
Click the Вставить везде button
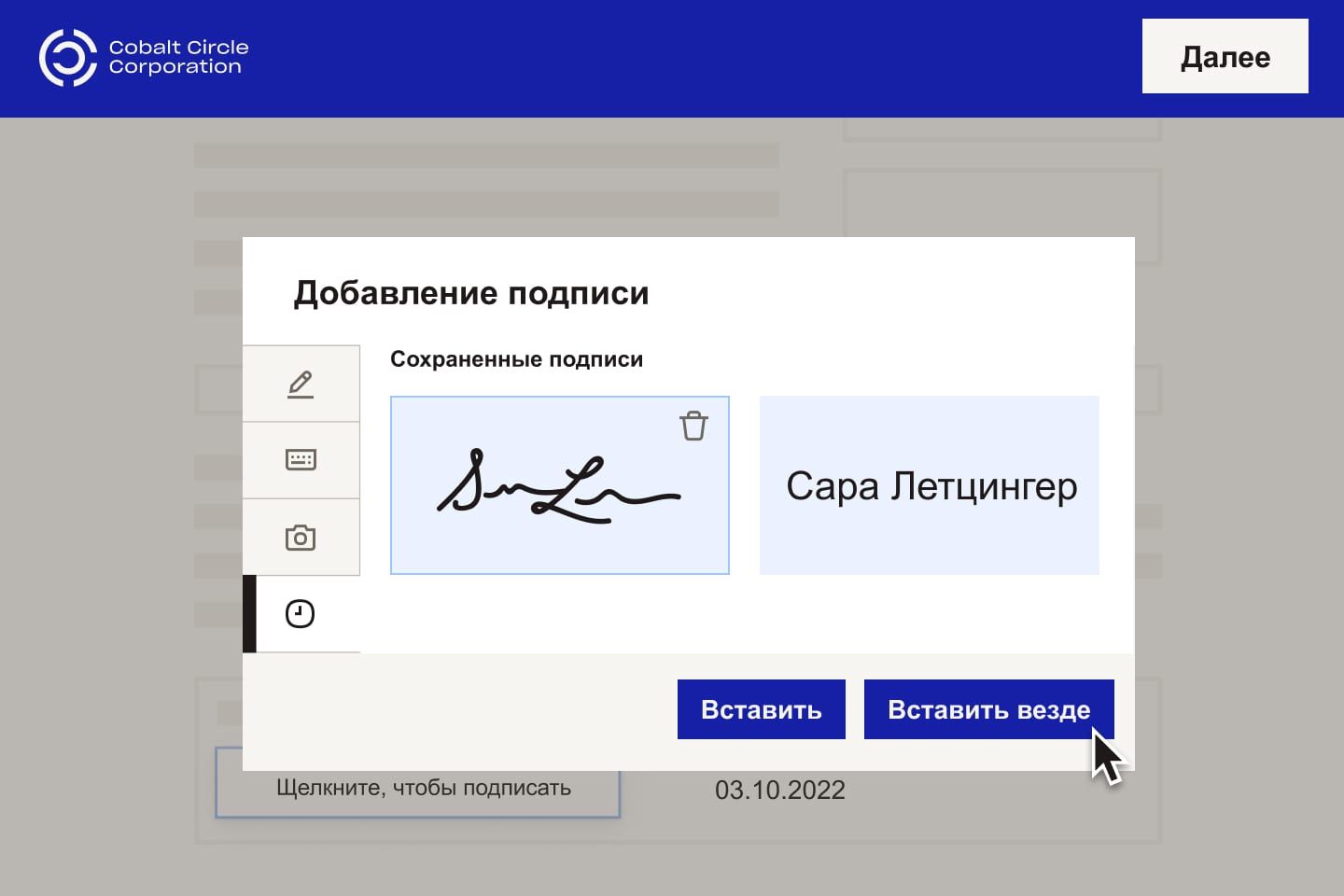point(989,709)
